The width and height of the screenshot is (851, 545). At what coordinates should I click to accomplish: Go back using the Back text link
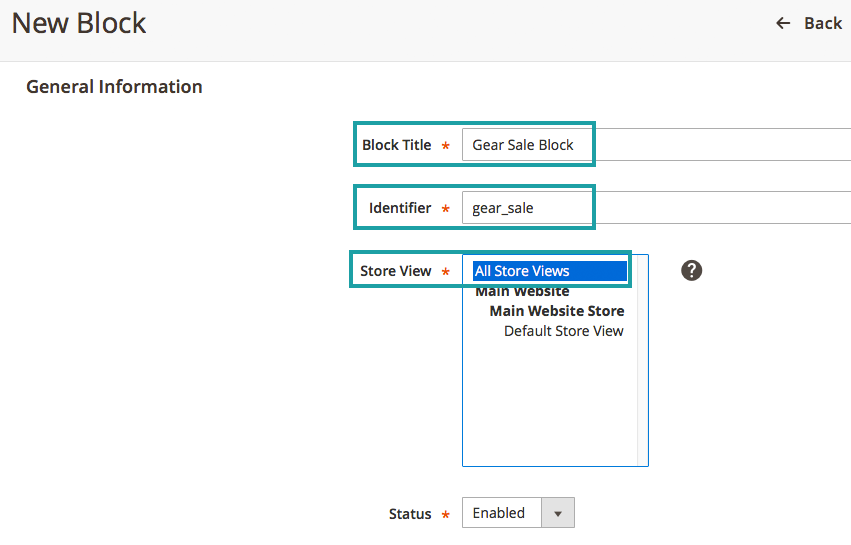tap(823, 23)
